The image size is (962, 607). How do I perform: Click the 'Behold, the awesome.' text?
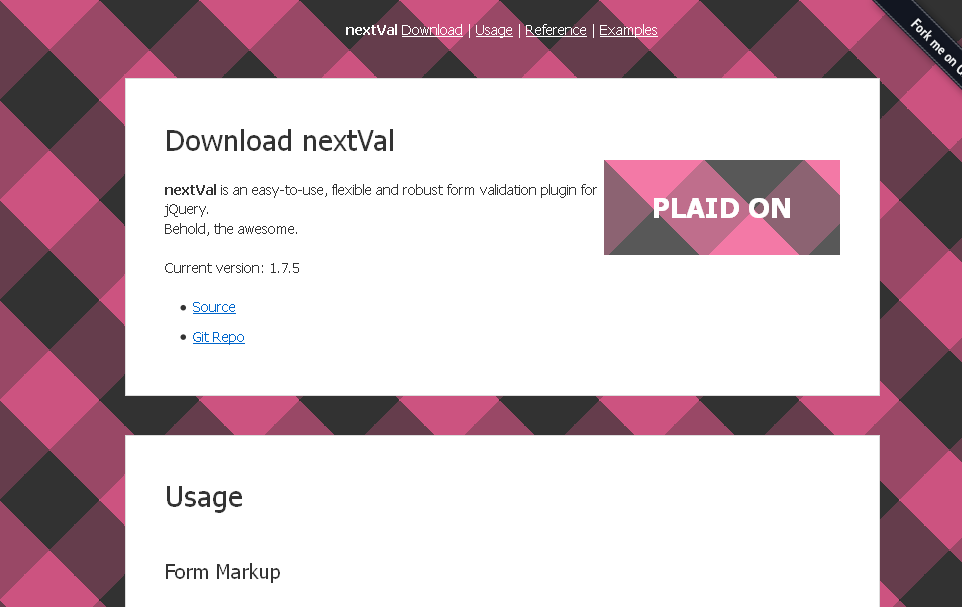pos(231,229)
